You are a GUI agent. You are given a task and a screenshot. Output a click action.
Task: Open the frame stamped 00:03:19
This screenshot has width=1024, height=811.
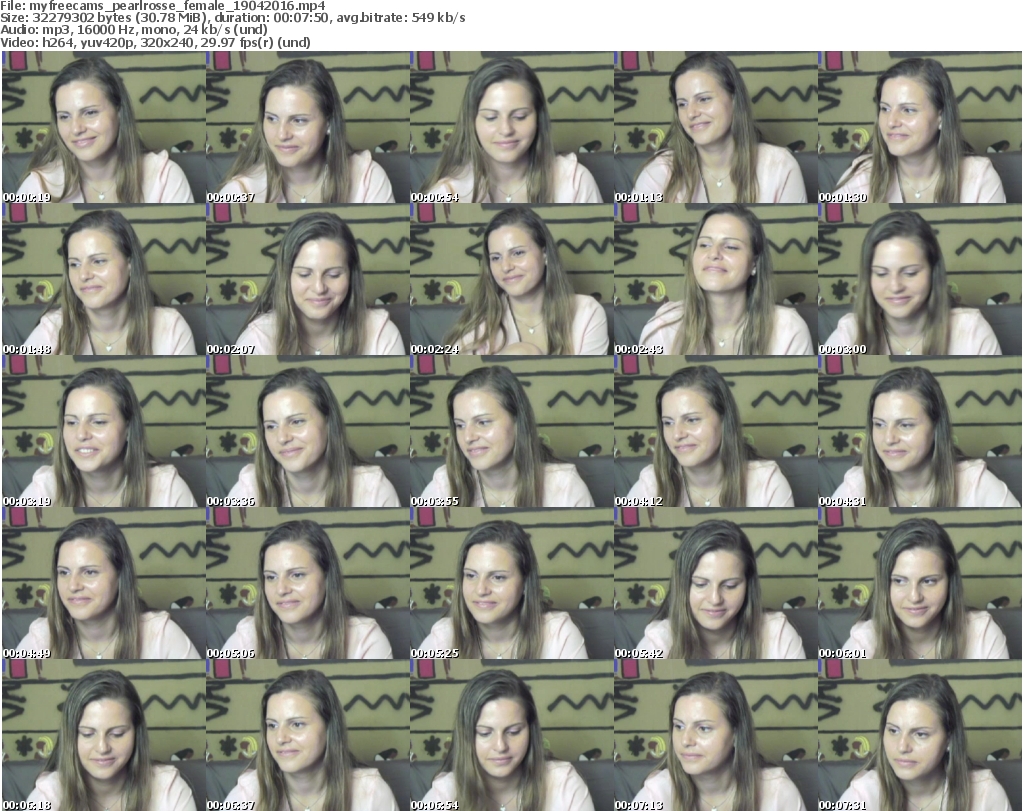(x=104, y=432)
